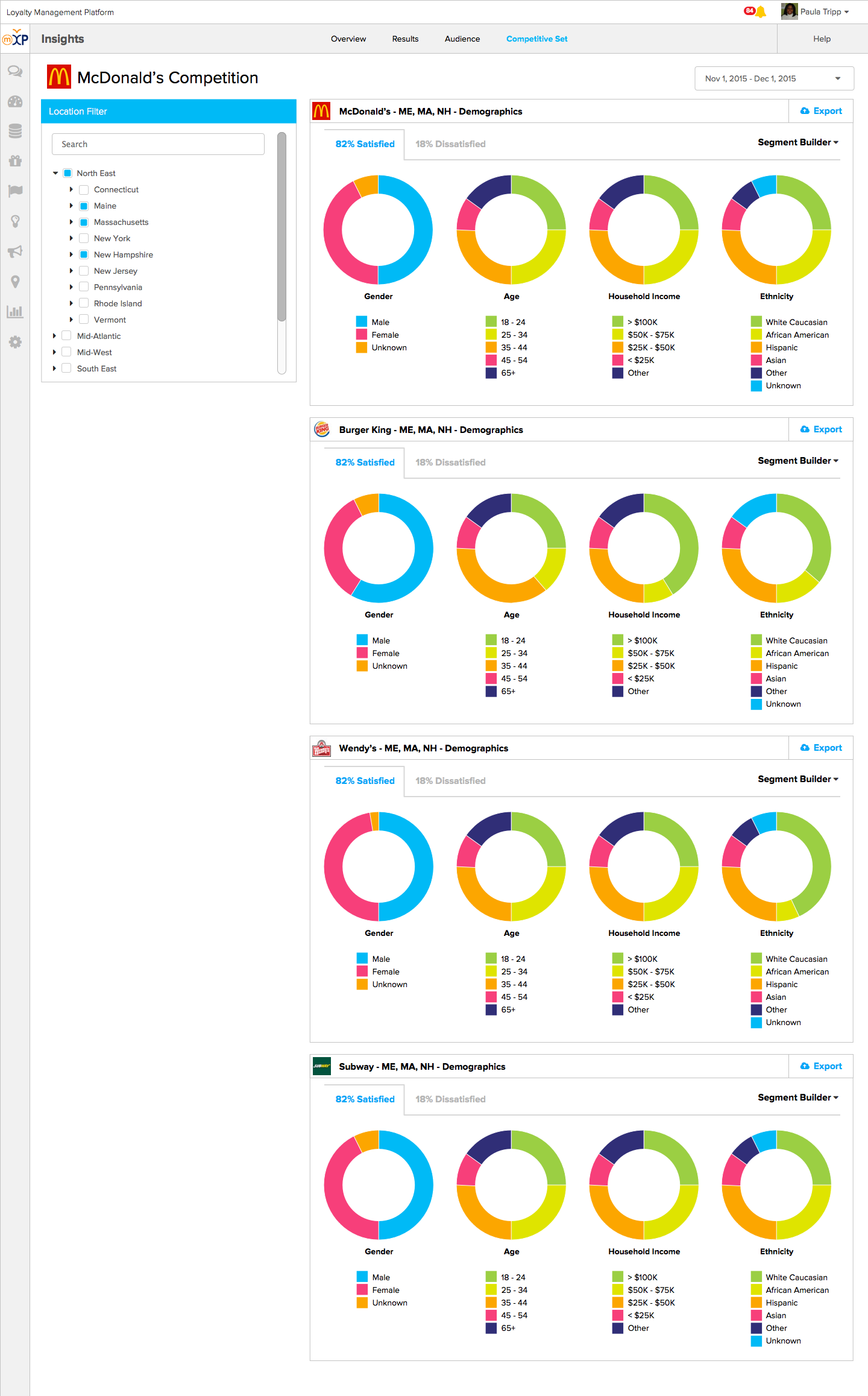Collapse the North East tree node
Image resolution: width=868 pixels, height=1396 pixels.
point(55,173)
